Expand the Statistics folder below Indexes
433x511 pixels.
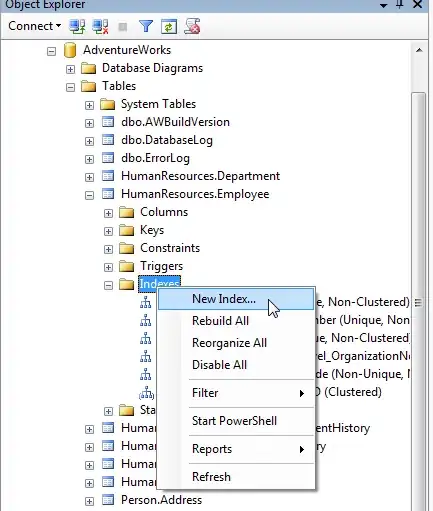[x=108, y=411]
